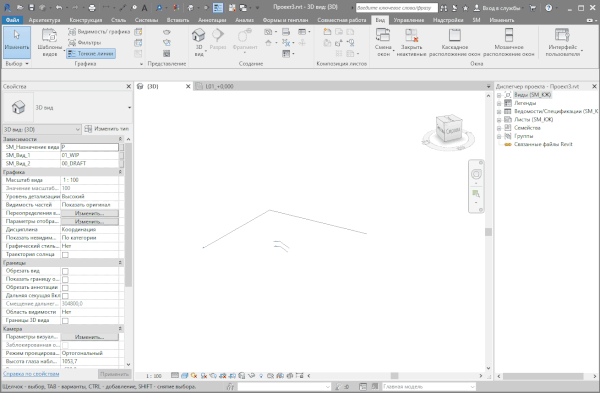
Task: Click the Мозаичное расположение окон icon
Action: [509, 42]
